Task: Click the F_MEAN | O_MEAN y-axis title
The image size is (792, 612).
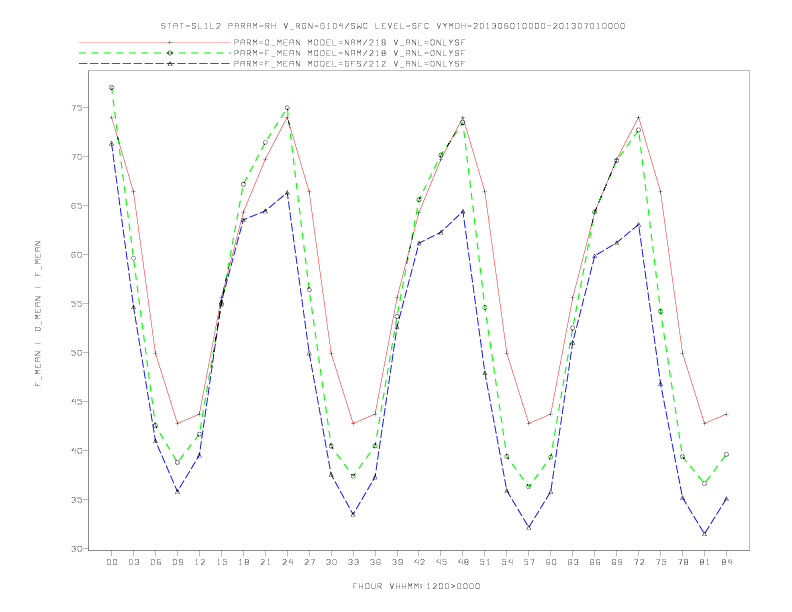Action: [x=38, y=314]
